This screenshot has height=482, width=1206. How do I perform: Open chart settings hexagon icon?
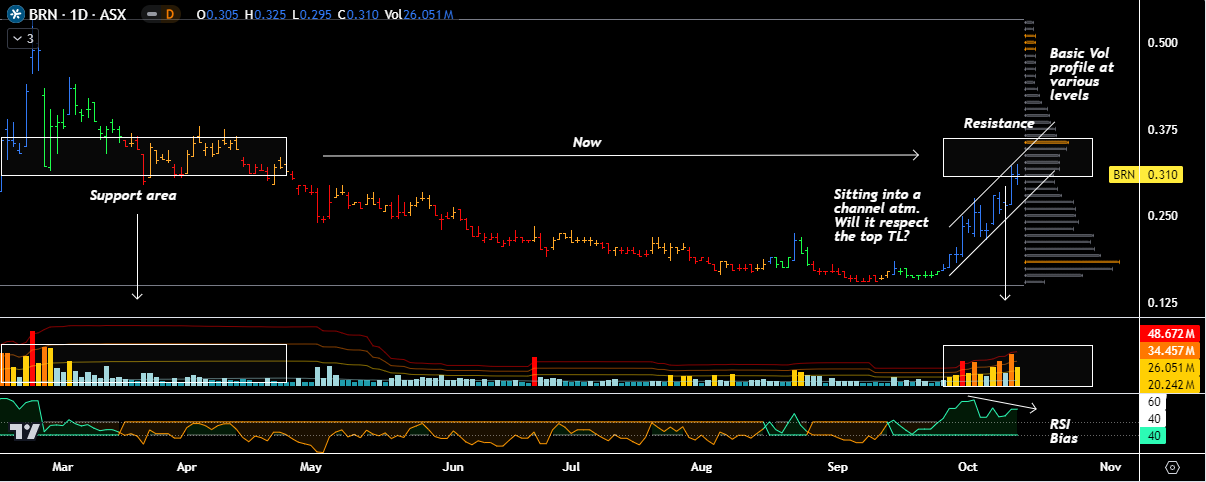tap(1172, 467)
